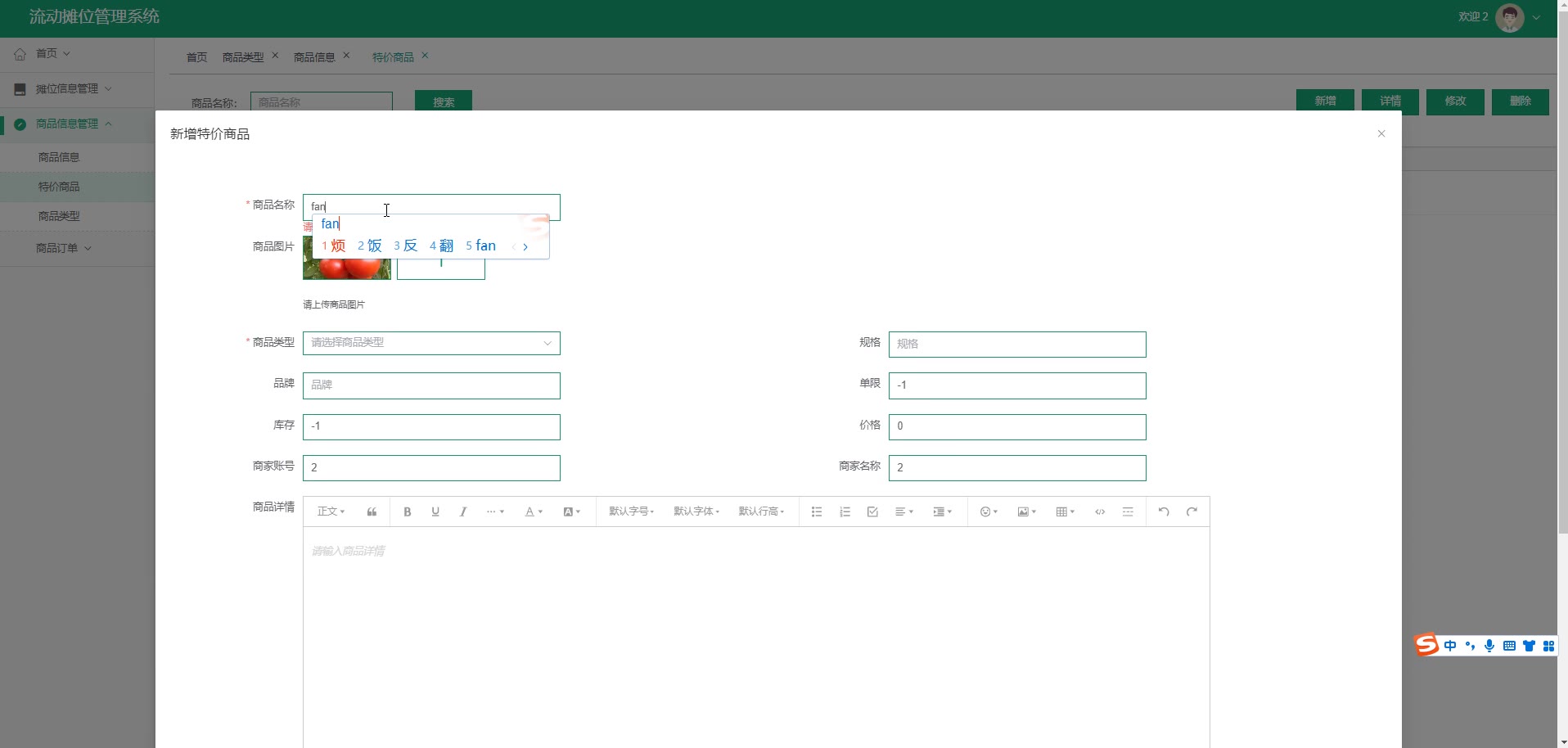Click the 商家账号 input field

pos(431,468)
